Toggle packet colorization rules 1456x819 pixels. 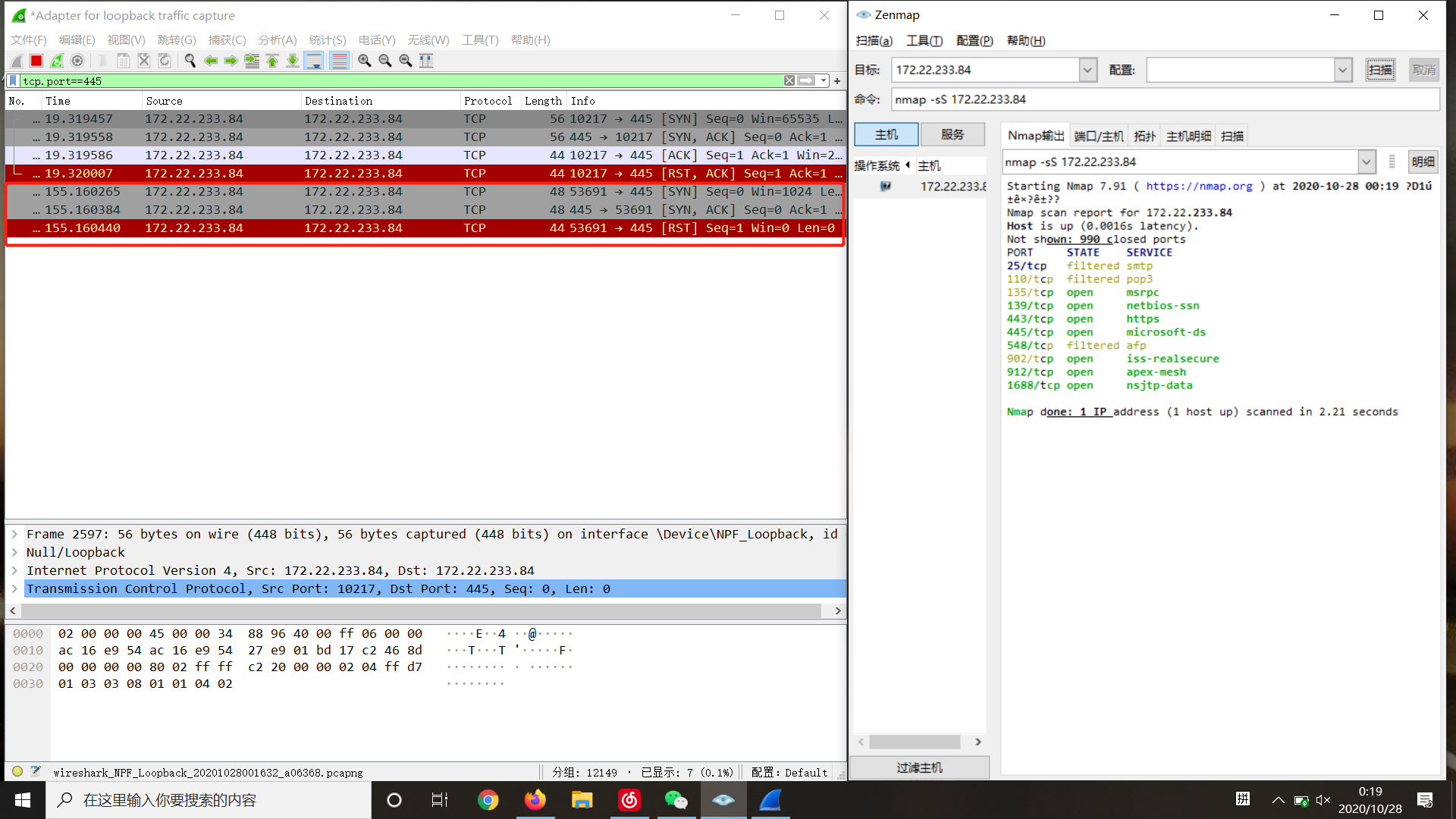click(x=340, y=61)
